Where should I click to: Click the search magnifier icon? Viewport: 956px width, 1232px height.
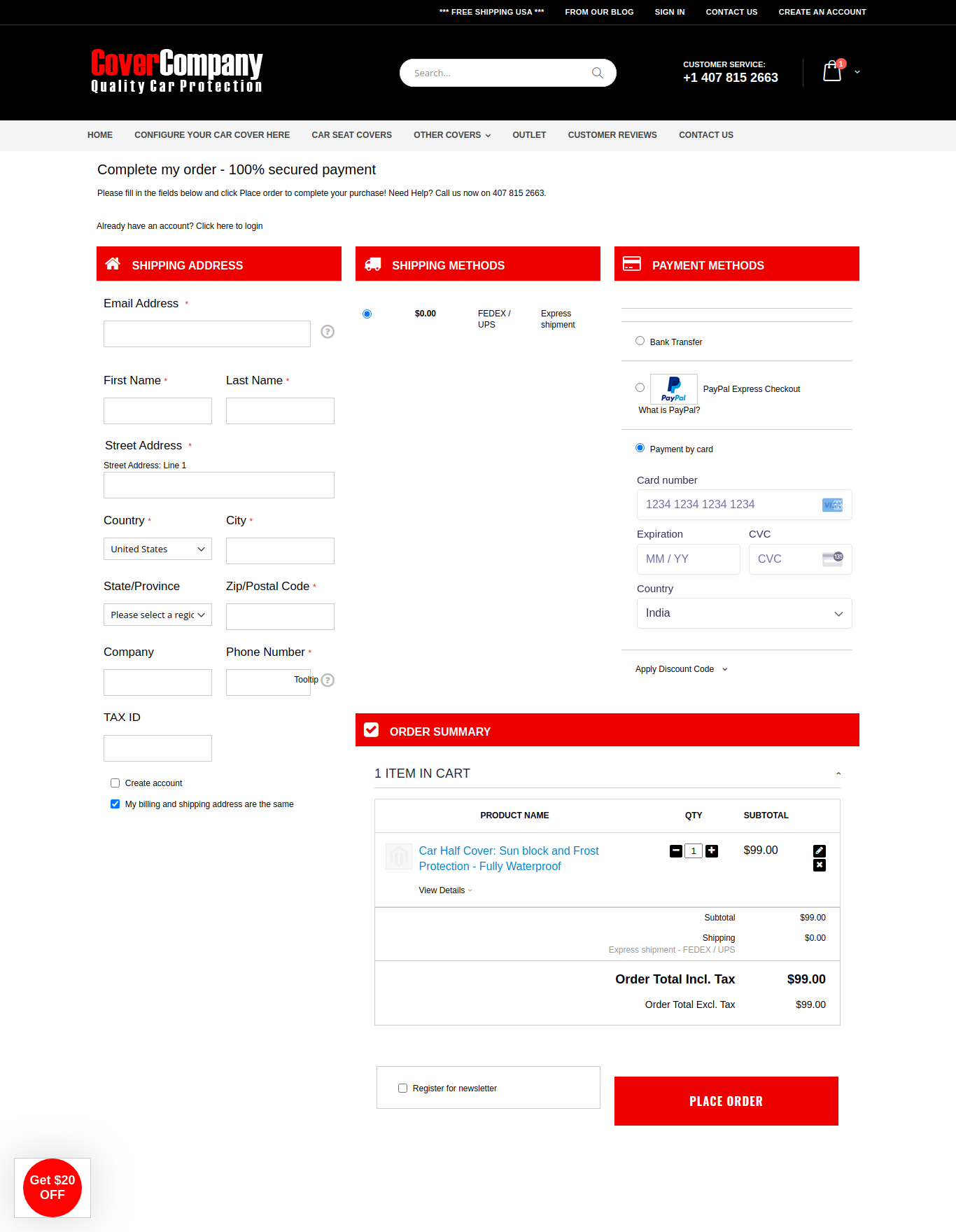tap(597, 73)
